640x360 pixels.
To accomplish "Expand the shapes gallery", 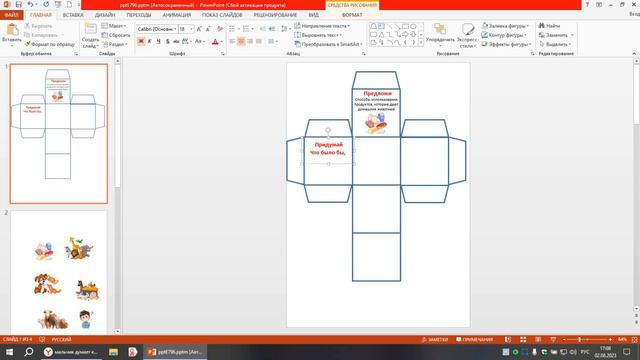I will [421, 42].
